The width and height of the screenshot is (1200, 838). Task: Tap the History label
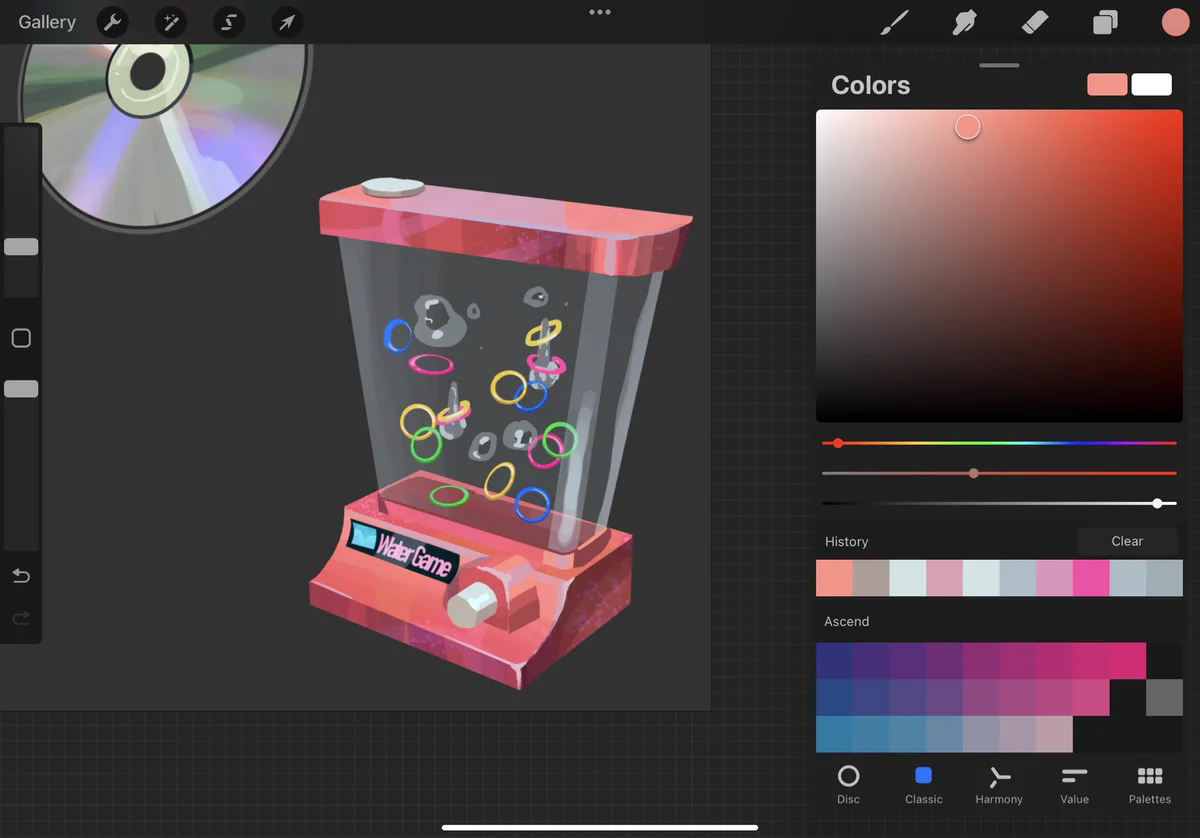(846, 541)
